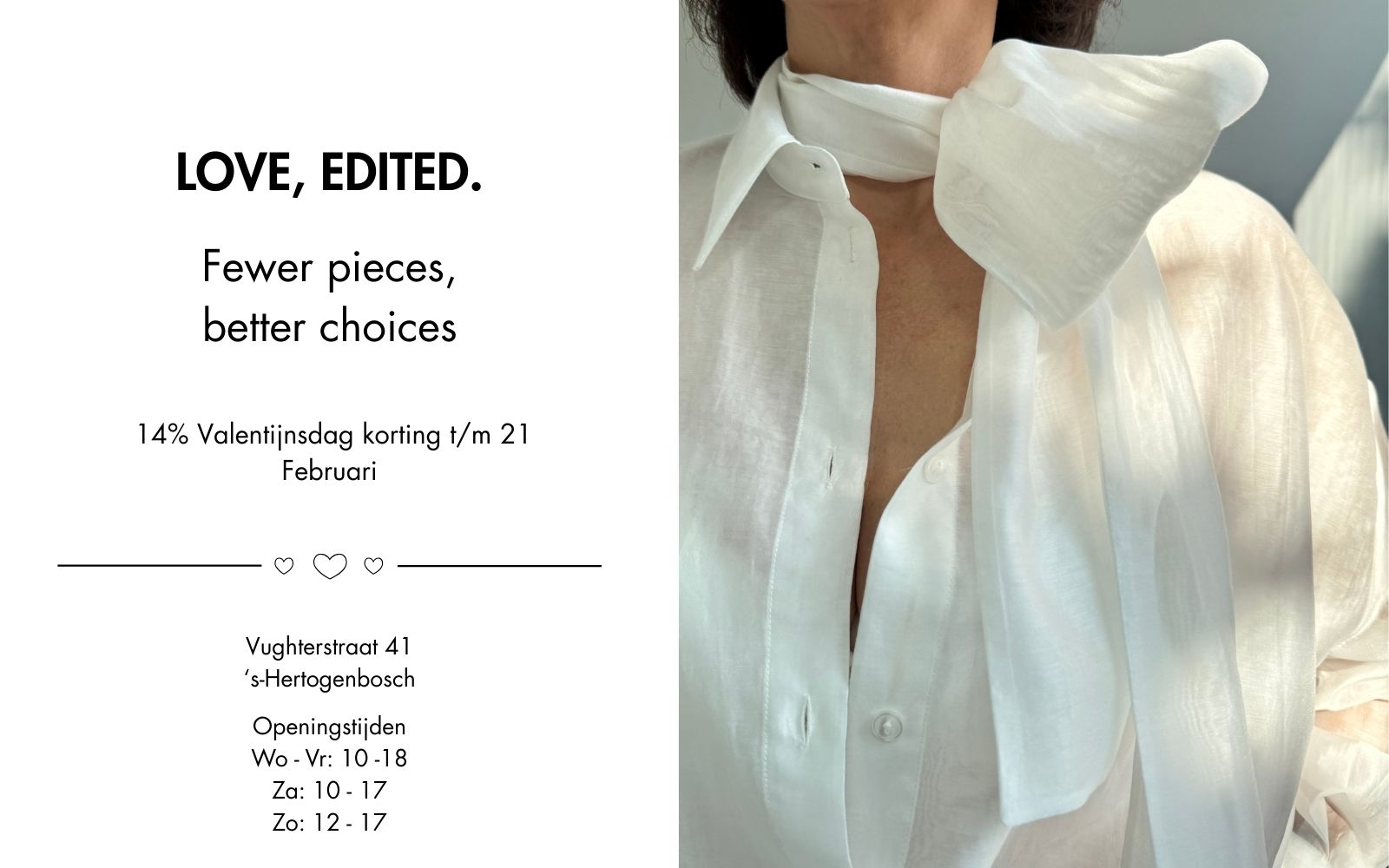Click the 's-Hertogenbosch city text
Screen dimensions: 1389x868
tap(329, 678)
